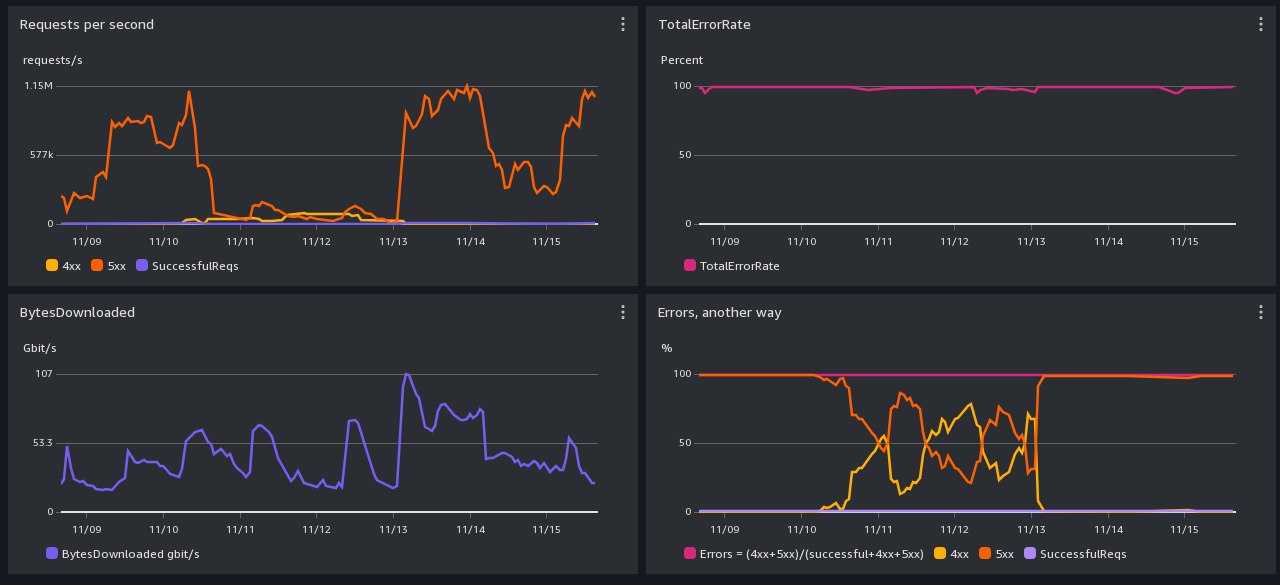This screenshot has width=1280, height=585.
Task: Toggle 5xx series label in Requests per second
Action: coord(116,266)
